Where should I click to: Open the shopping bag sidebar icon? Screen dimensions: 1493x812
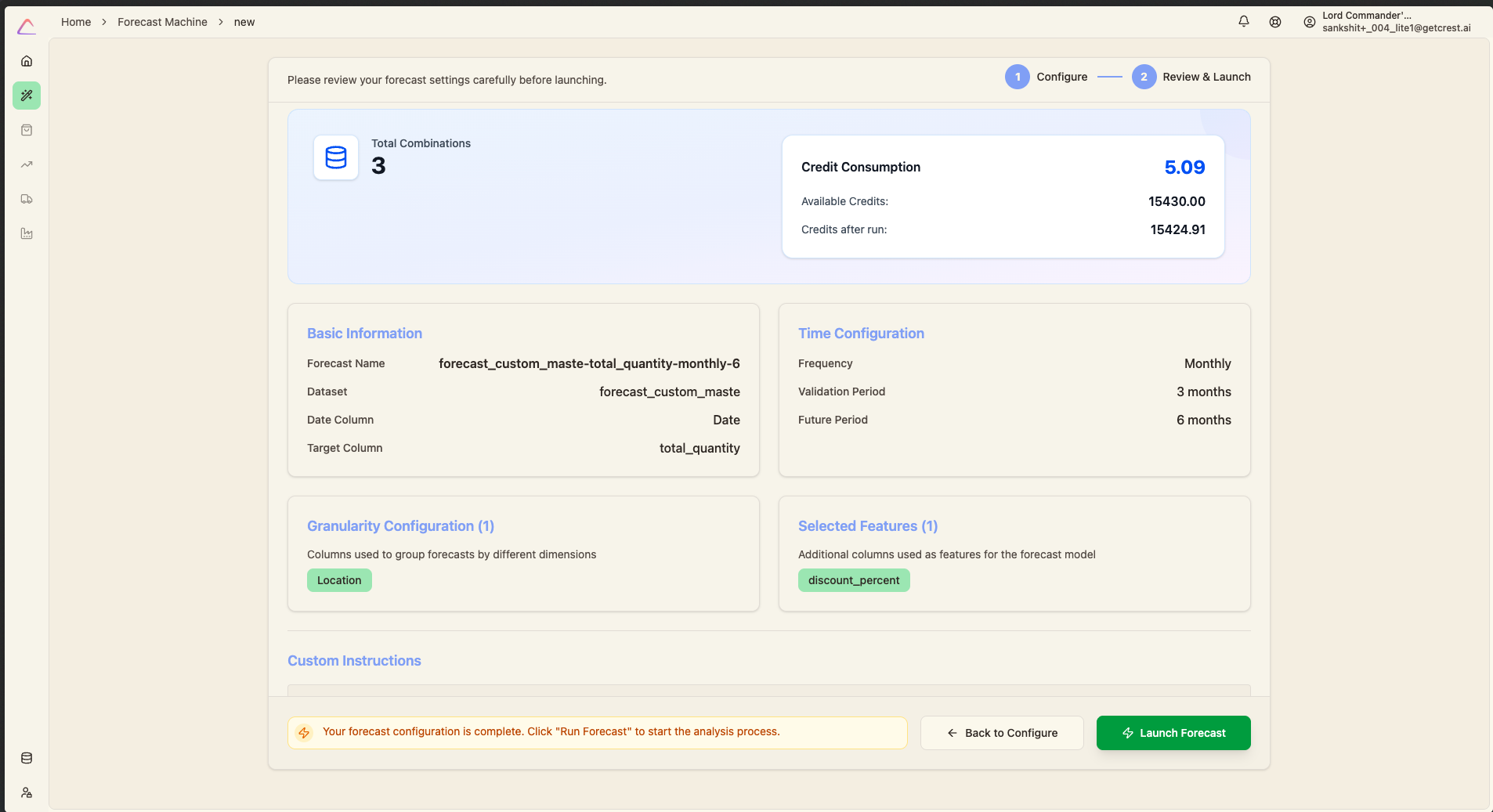pyautogui.click(x=27, y=130)
